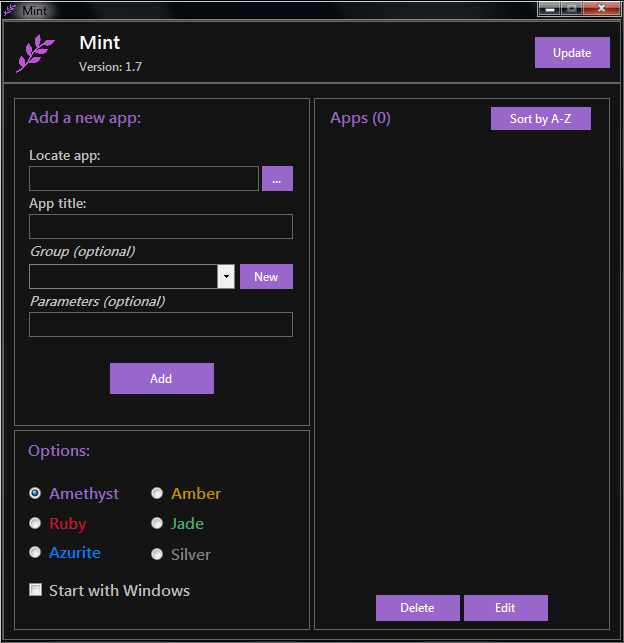Minimize the Mint window
The width and height of the screenshot is (624, 643).
point(550,8)
